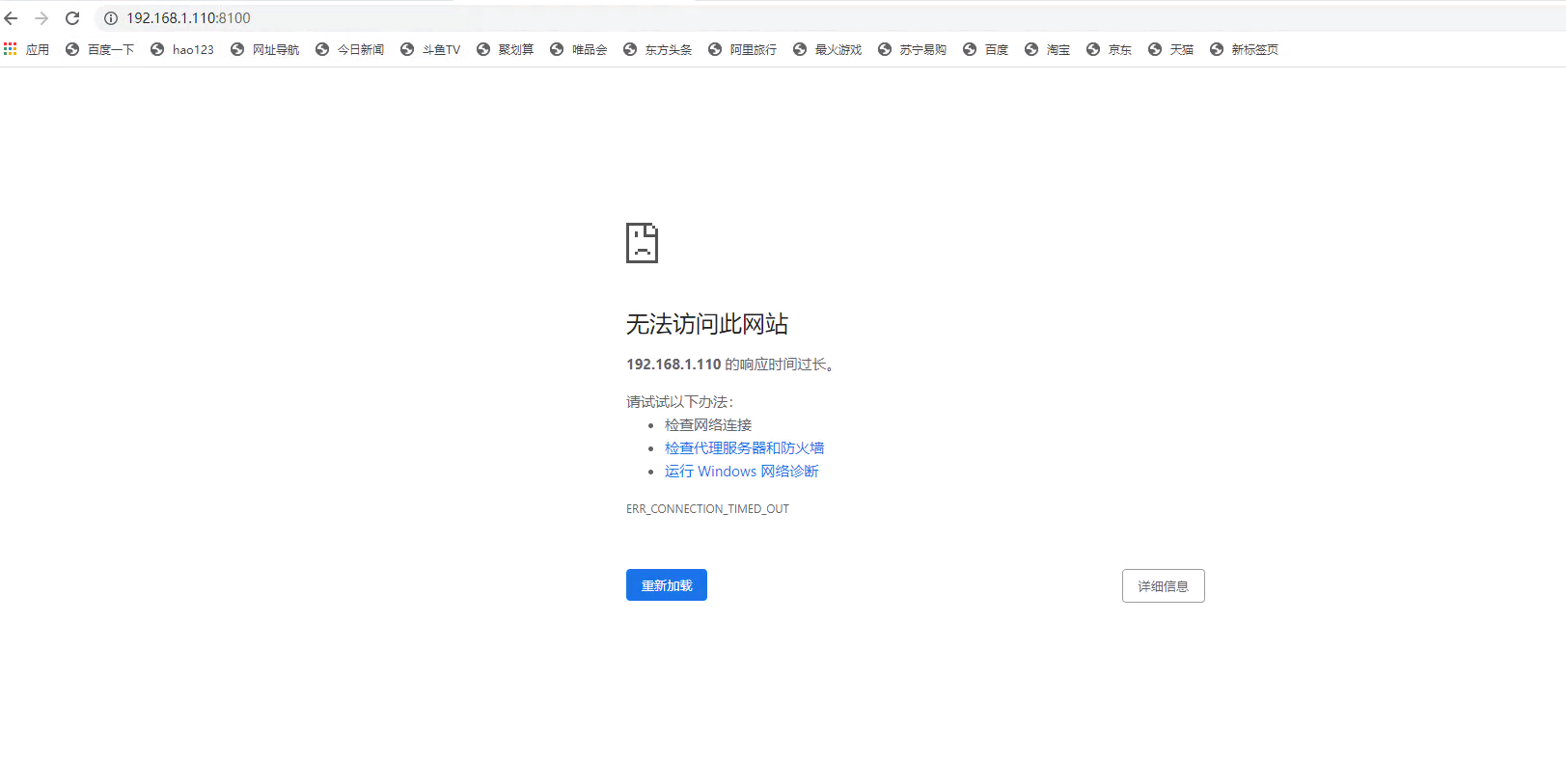Viewport: 1566px width, 784px height.
Task: Open the 网址导航 bookmark
Action: pos(264,49)
